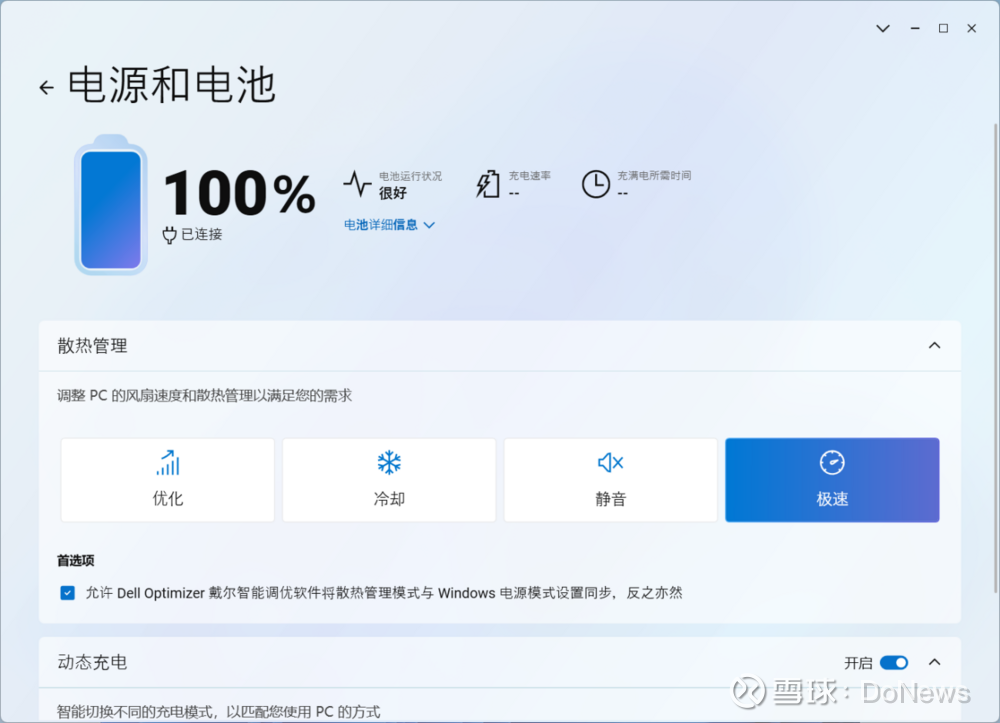Screen dimensions: 1000x723
Task: Turn off the 动态充电 开启 toggle
Action: click(x=893, y=662)
